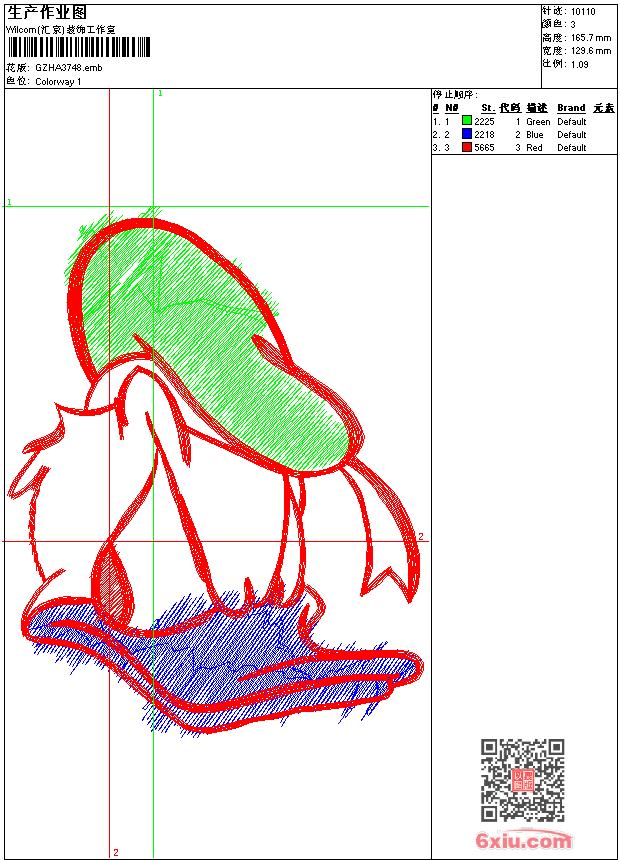620x860 pixels.
Task: Click the red color swatch in stop sequence
Action: click(x=467, y=146)
